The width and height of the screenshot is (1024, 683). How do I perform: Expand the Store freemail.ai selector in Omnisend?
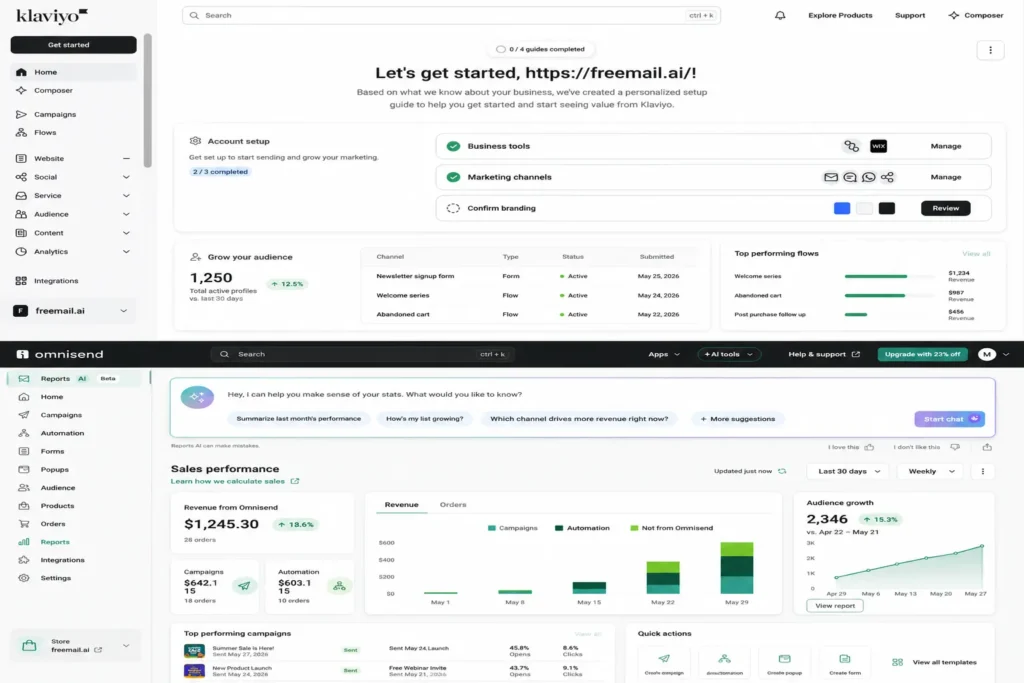(x=76, y=646)
